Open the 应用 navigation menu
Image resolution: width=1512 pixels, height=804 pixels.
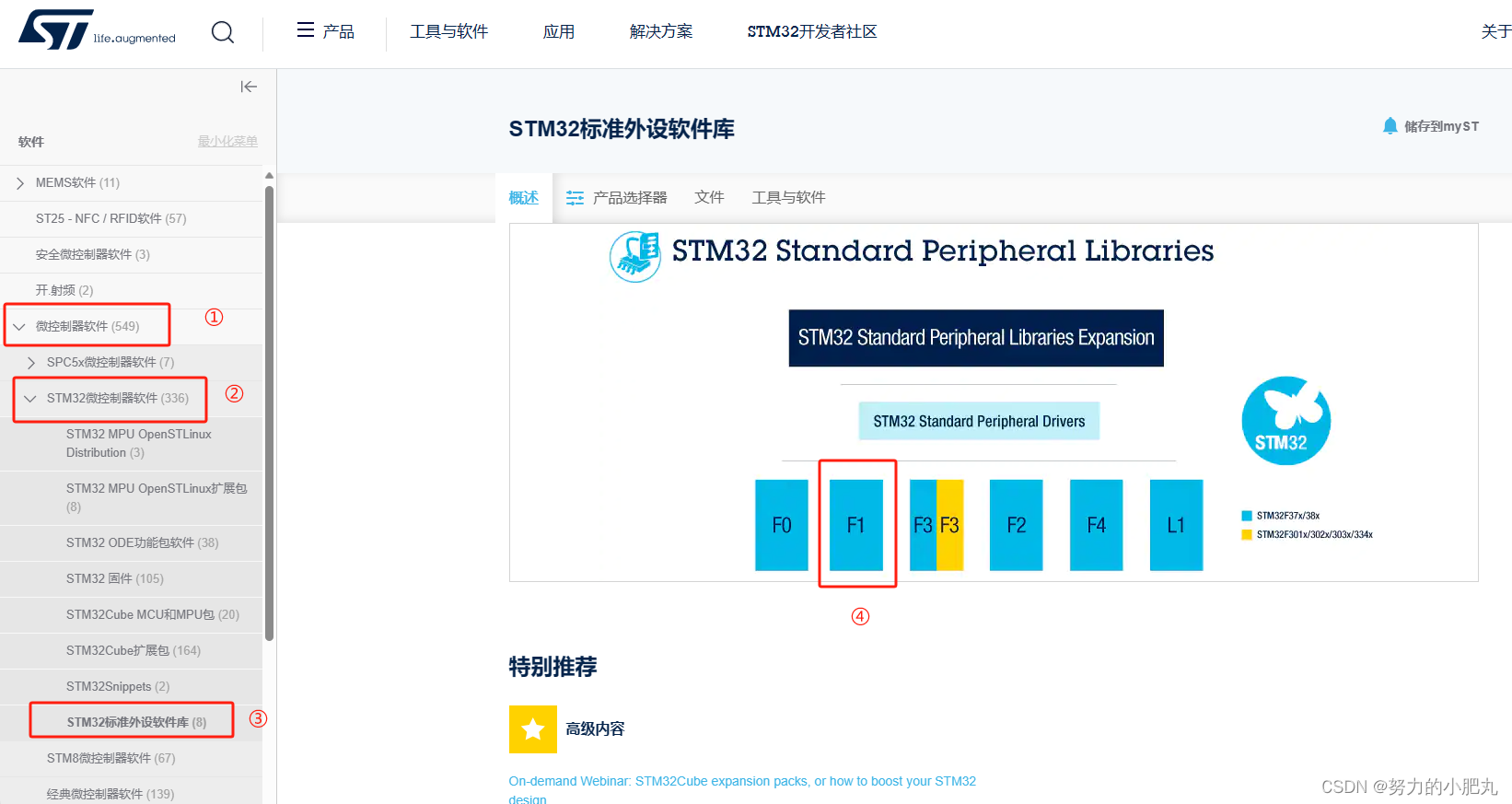tap(559, 31)
